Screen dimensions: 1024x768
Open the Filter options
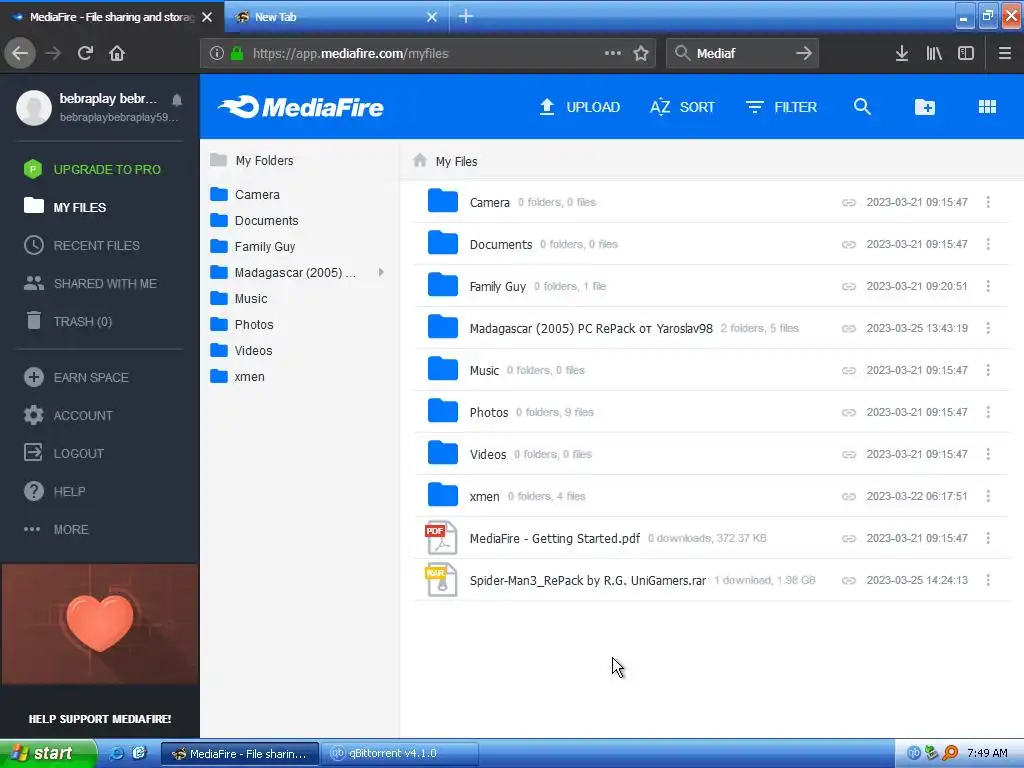pos(782,107)
